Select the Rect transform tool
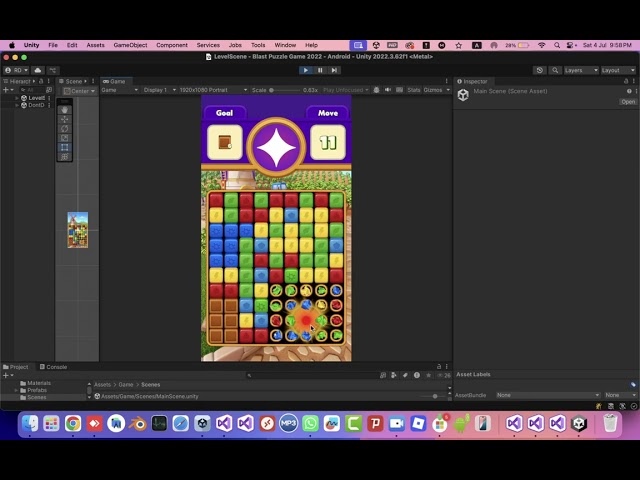640x480 pixels. point(64,147)
